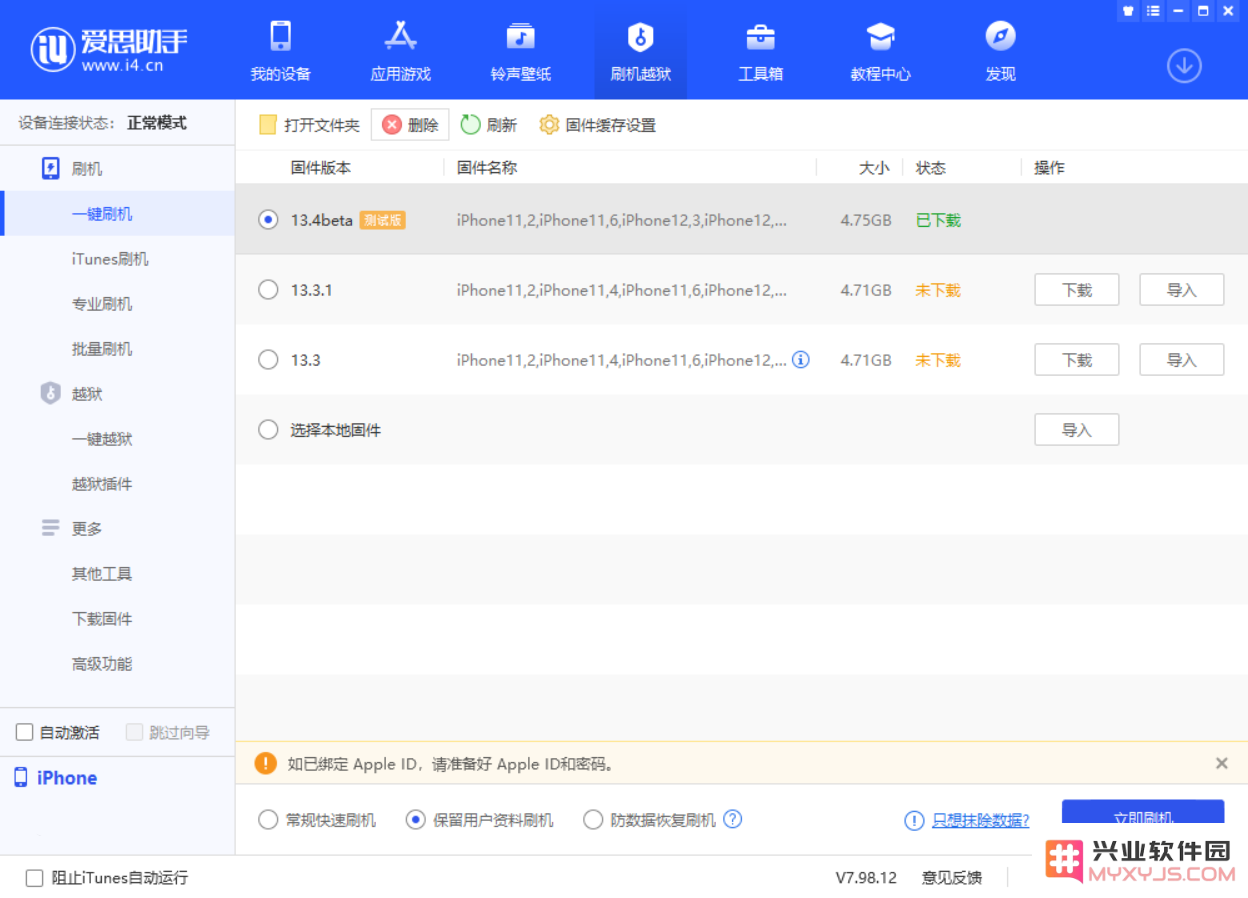Screen dimensions: 1248x898
Task: Open the 发现 discover tab
Action: click(x=1000, y=51)
